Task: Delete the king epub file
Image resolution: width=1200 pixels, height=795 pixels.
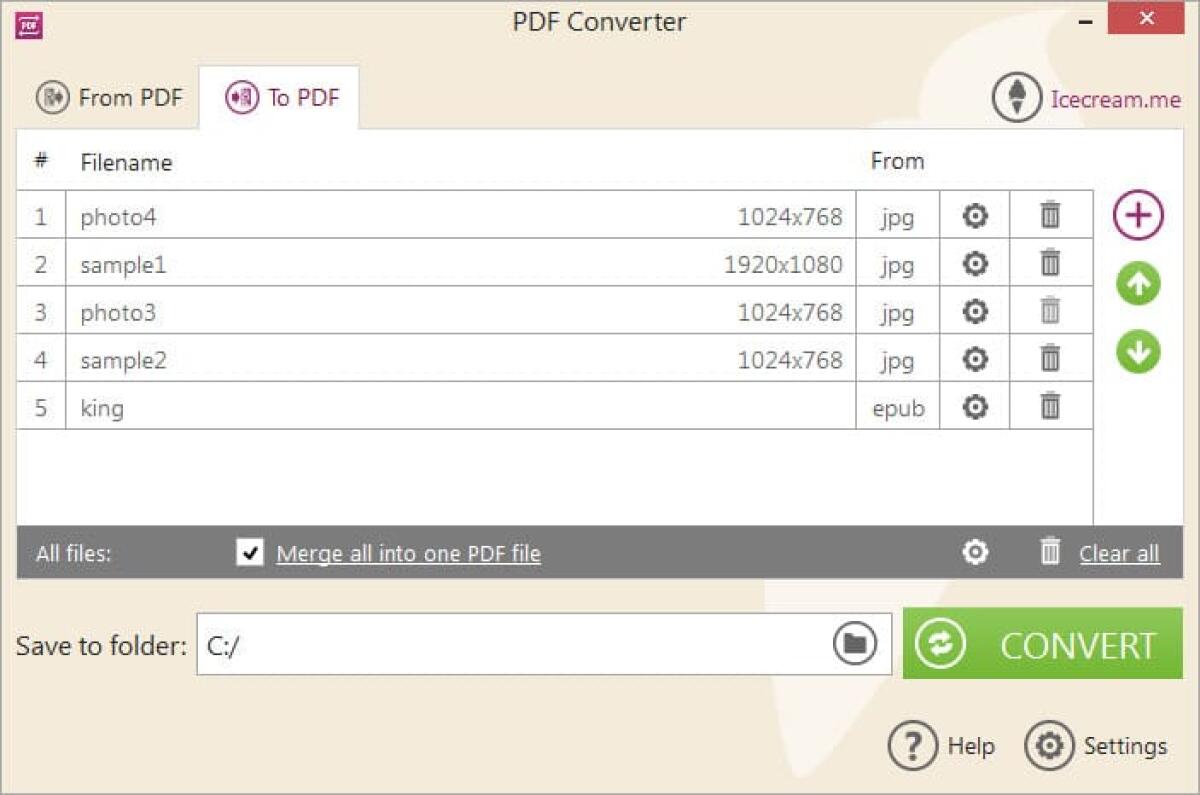Action: pos(1050,407)
